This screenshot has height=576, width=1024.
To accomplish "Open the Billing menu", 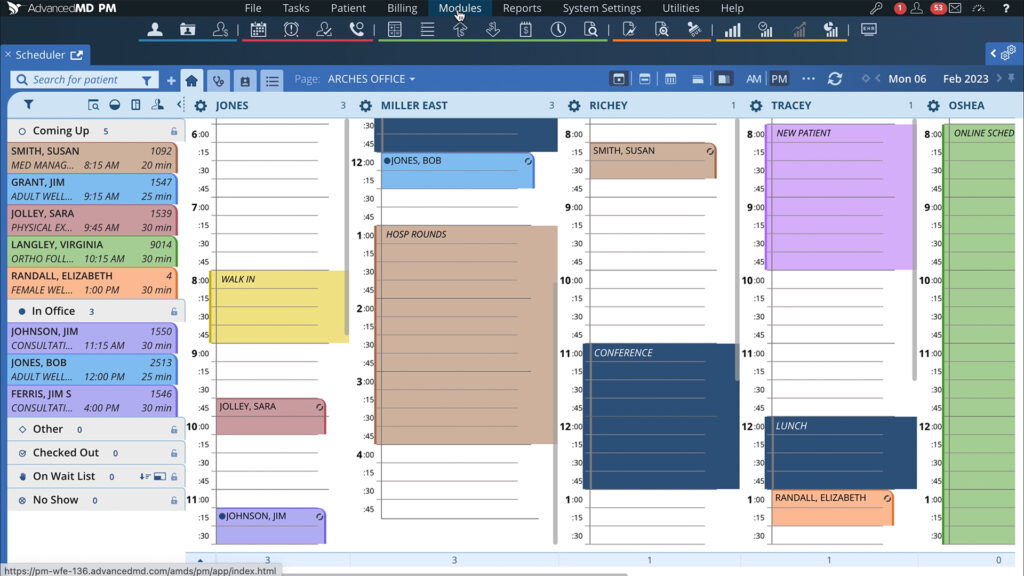I will coord(402,8).
